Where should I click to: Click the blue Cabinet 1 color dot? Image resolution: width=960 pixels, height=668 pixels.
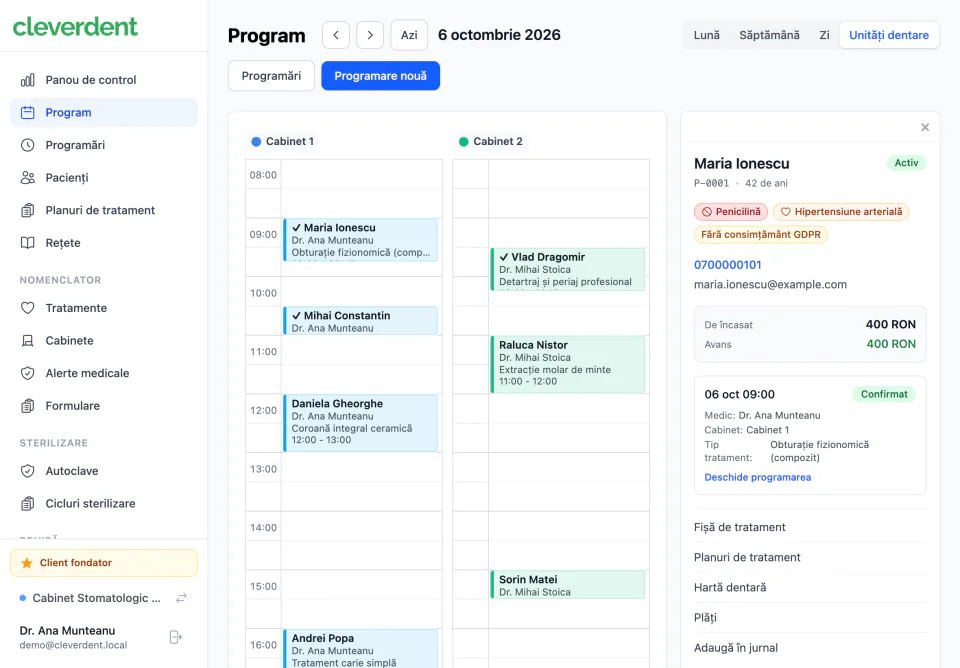point(257,141)
